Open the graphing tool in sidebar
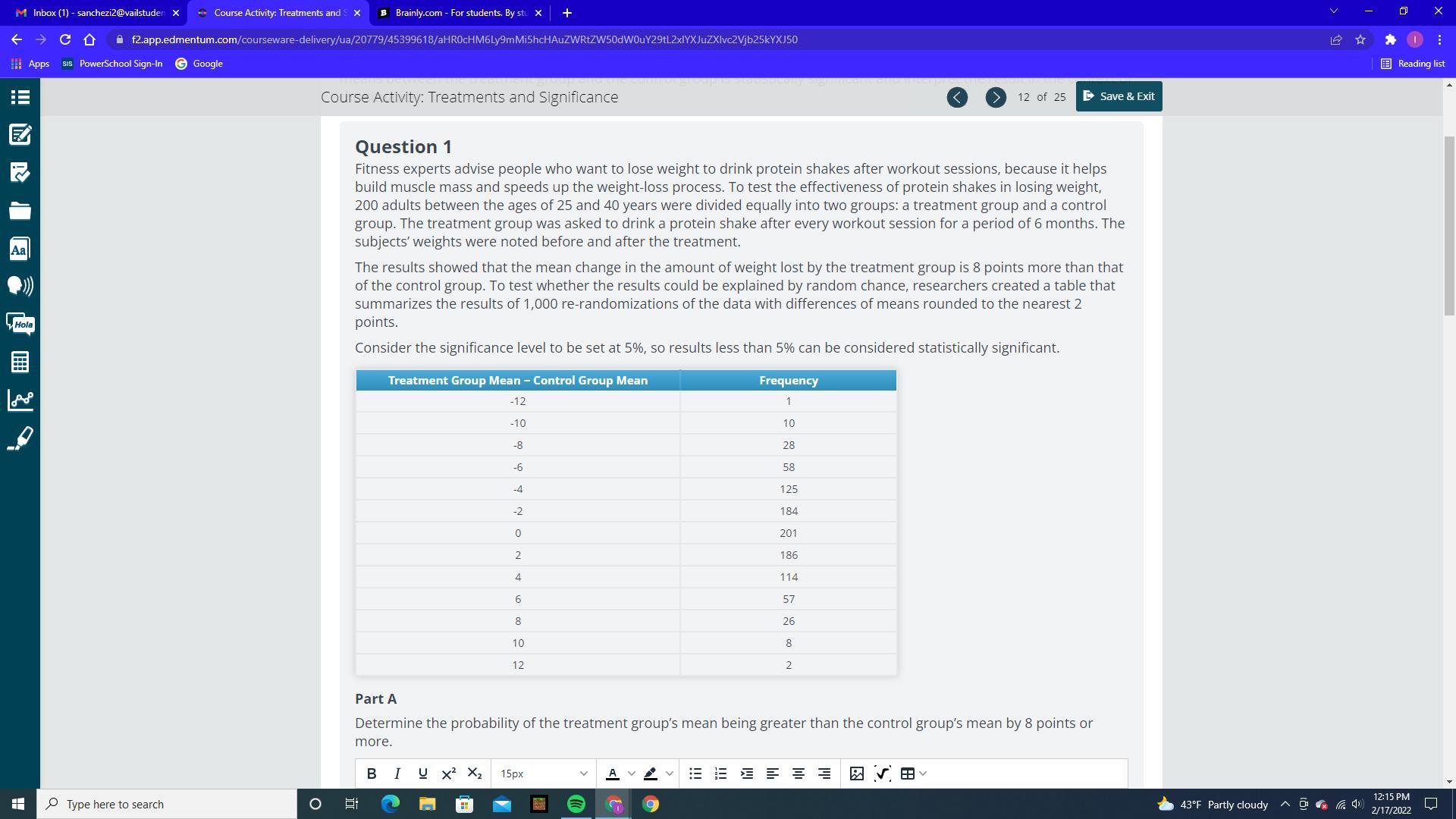Image resolution: width=1456 pixels, height=819 pixels. tap(20, 400)
